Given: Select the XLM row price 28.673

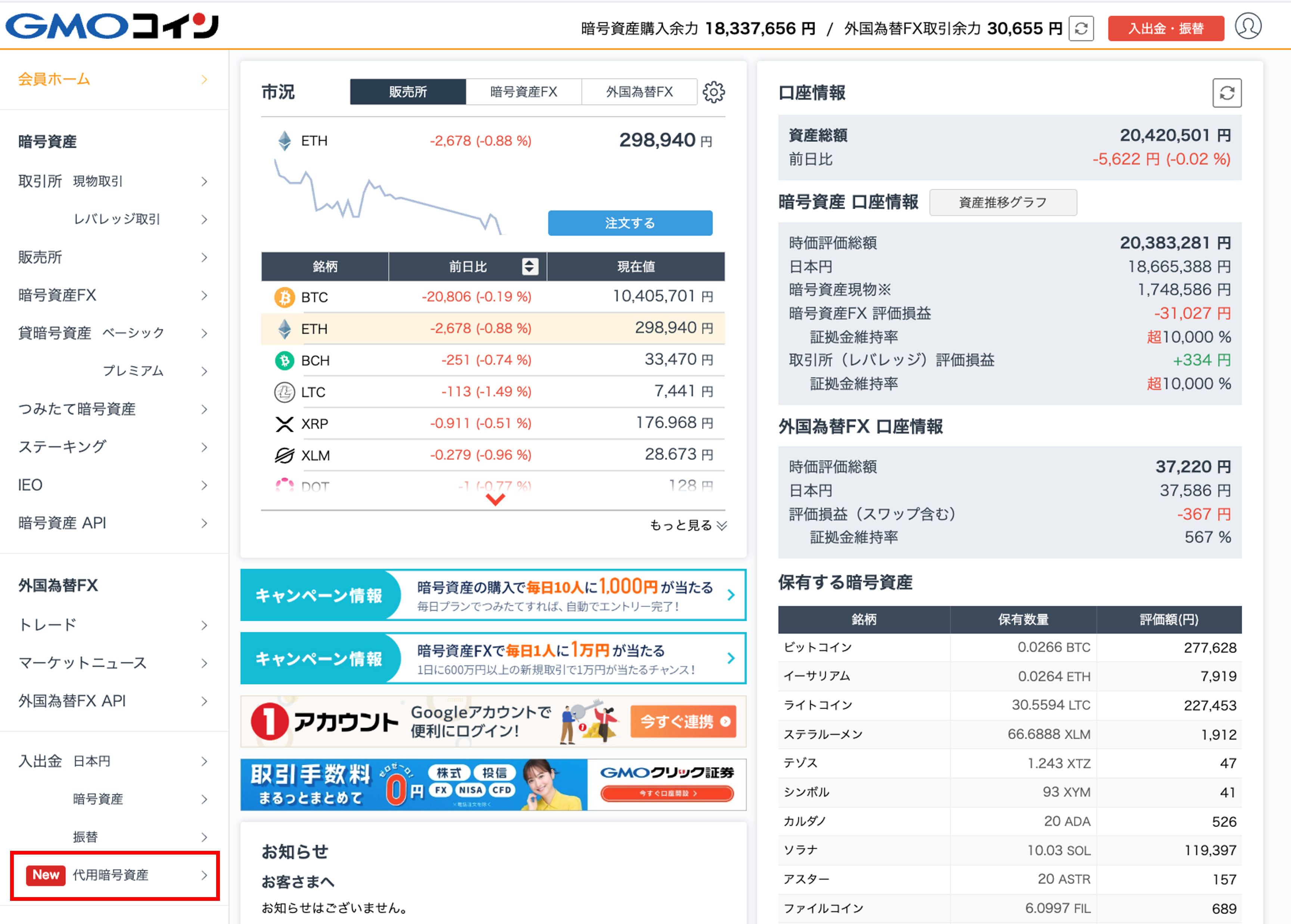Looking at the screenshot, I should [679, 455].
